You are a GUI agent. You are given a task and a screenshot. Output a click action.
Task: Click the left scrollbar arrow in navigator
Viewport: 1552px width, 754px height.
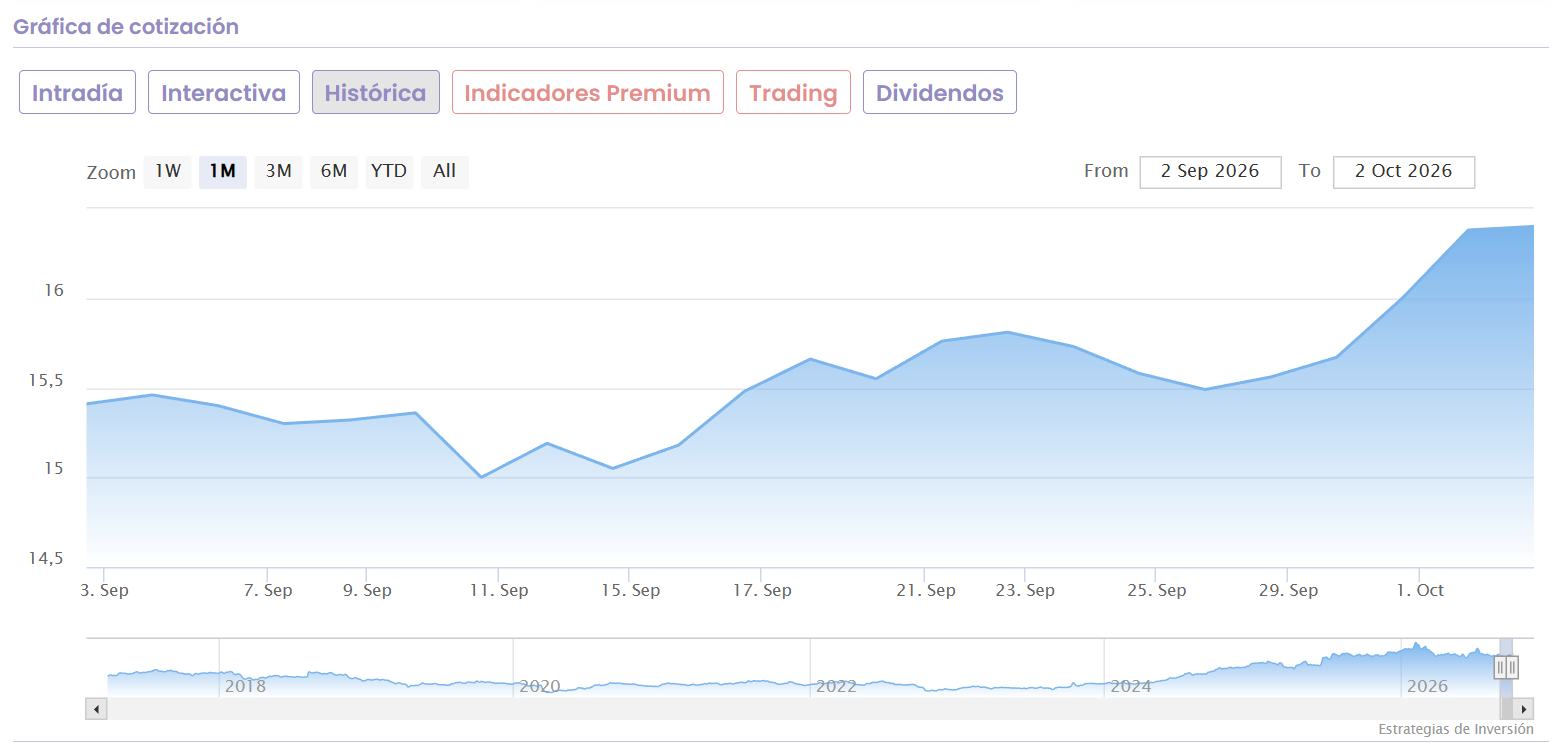point(97,709)
